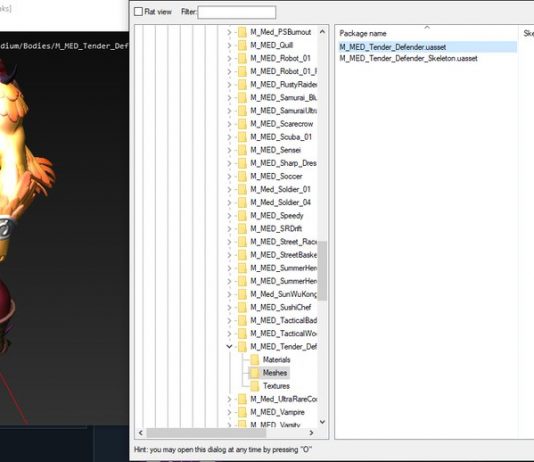Click the tree's scroll up arrow
The image size is (534, 462).
click(323, 32)
